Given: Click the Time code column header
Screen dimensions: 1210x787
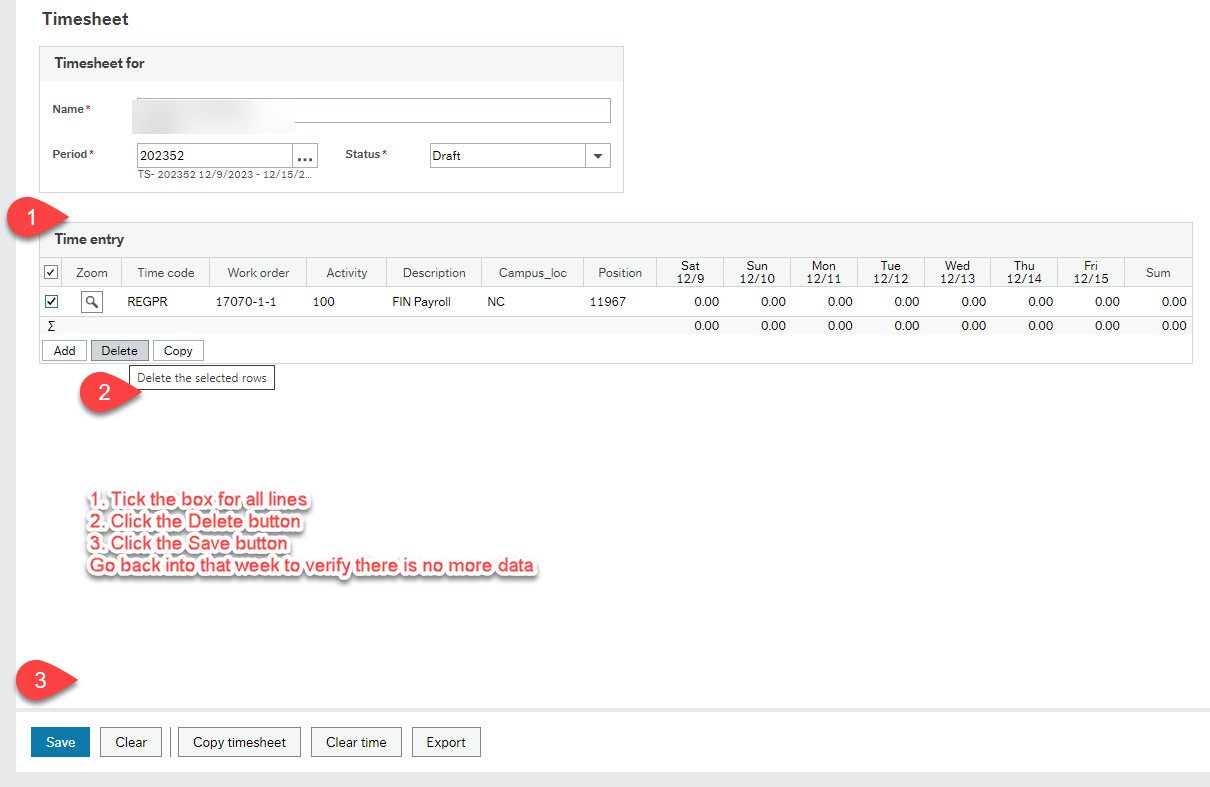Looking at the screenshot, I should click(x=164, y=272).
